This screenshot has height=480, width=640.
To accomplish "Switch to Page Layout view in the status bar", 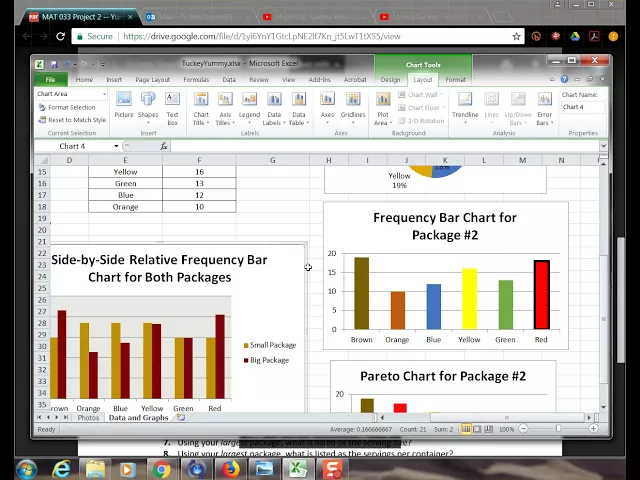I will pyautogui.click(x=477, y=429).
